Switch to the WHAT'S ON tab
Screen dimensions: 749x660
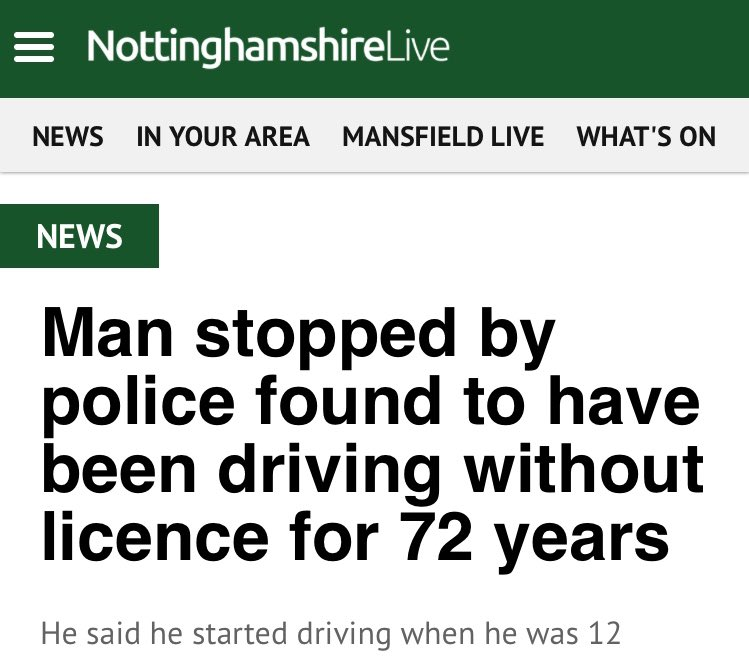pyautogui.click(x=646, y=136)
